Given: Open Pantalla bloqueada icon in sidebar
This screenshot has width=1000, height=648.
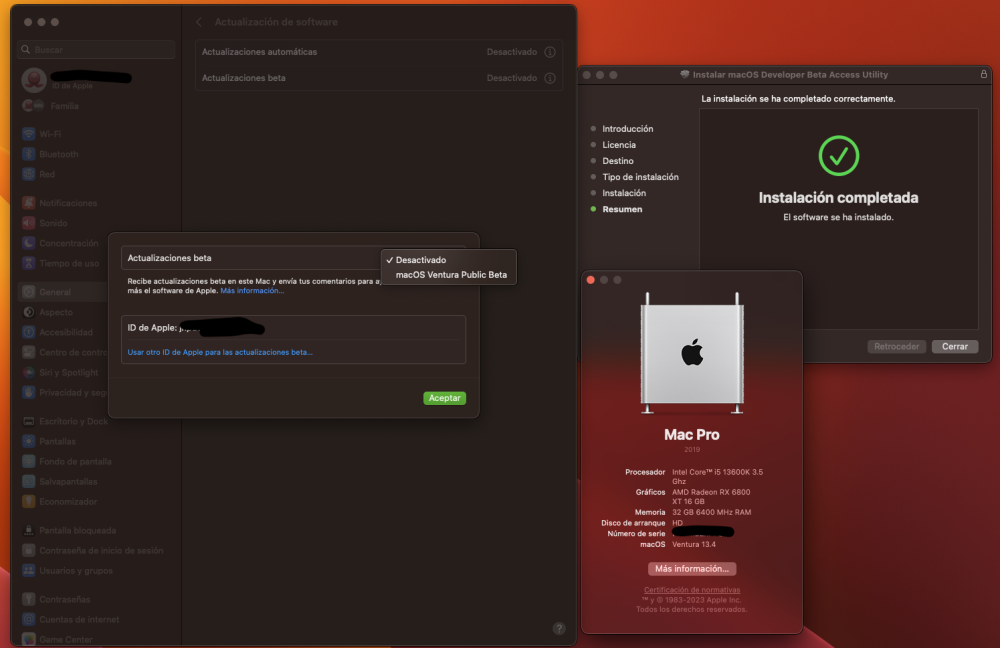Looking at the screenshot, I should click(29, 530).
